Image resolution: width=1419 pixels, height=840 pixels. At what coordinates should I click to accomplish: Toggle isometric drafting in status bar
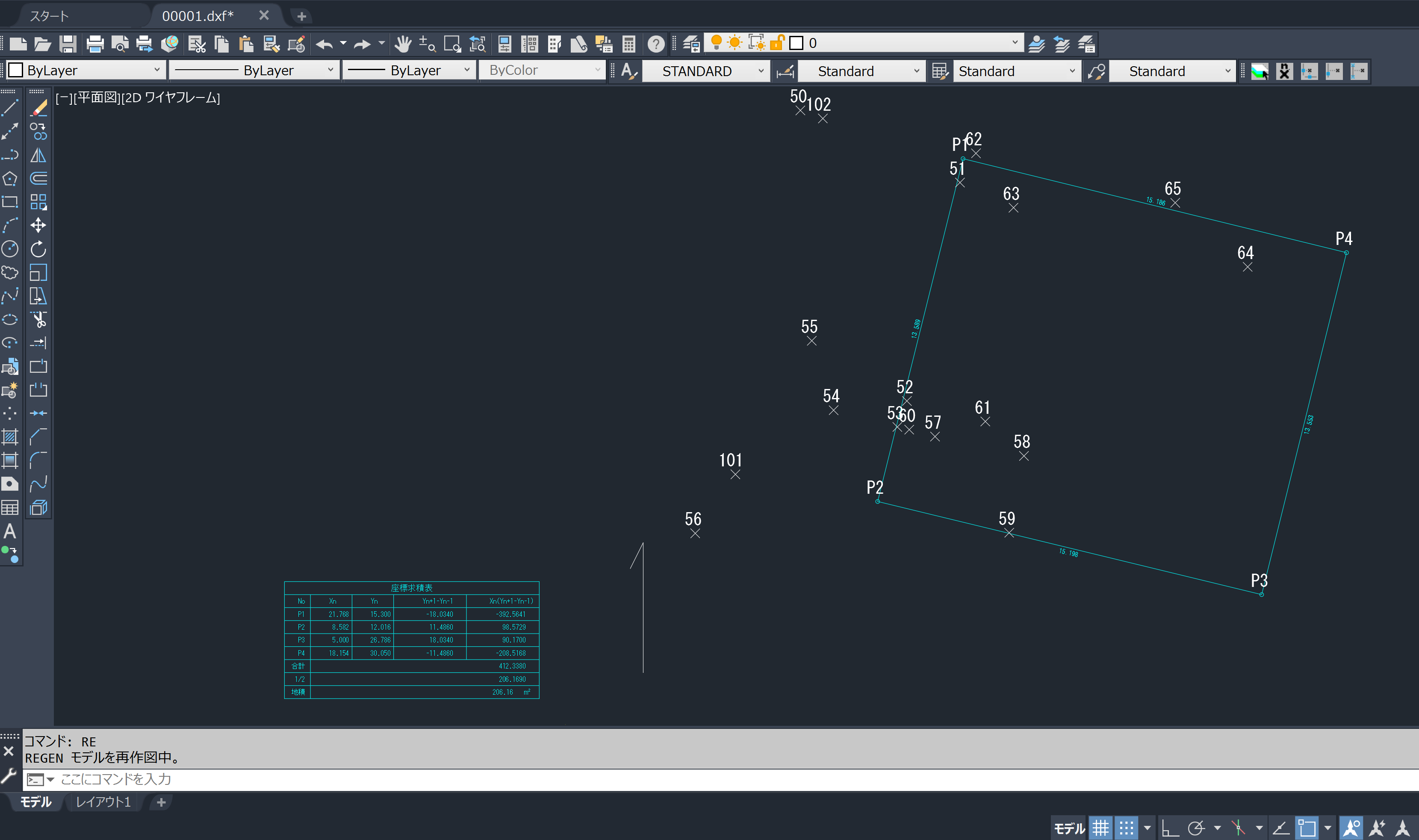pyautogui.click(x=1239, y=828)
